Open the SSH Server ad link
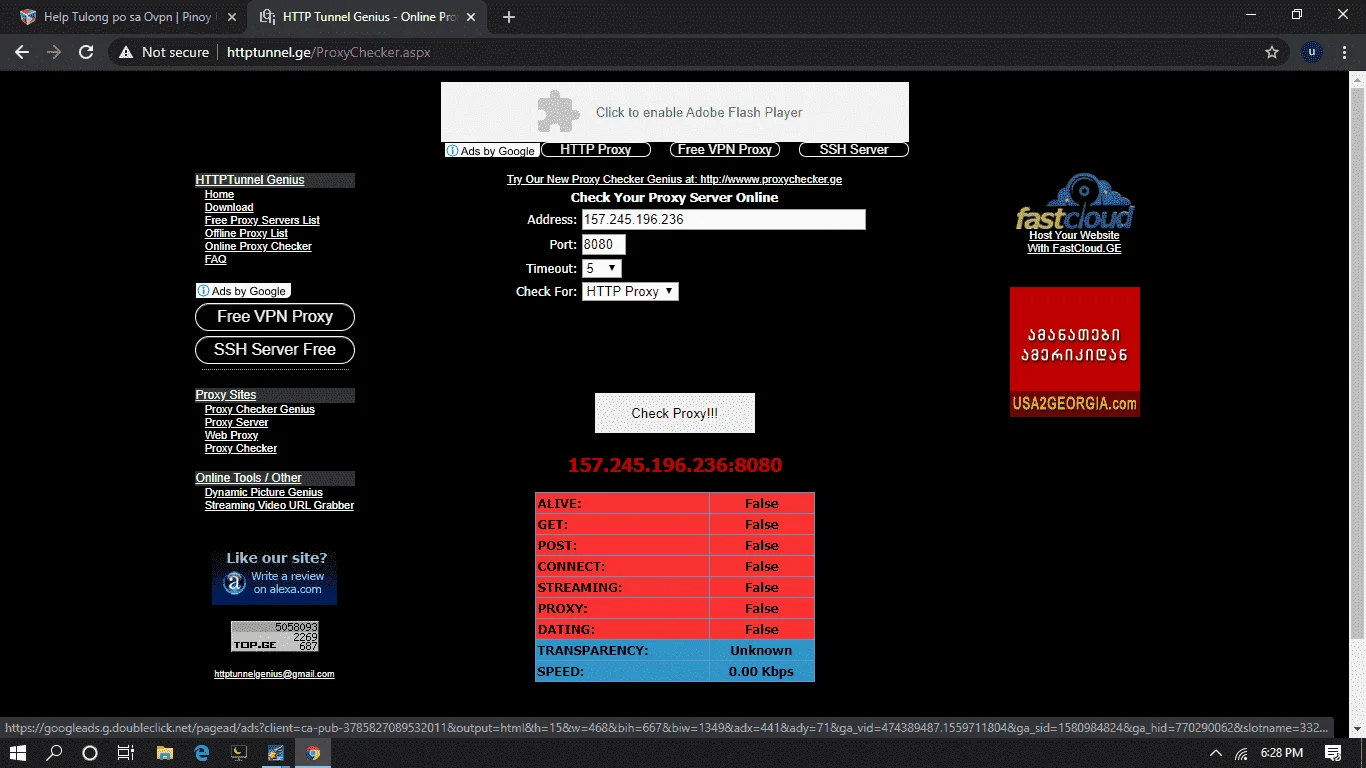1366x768 pixels. (854, 150)
